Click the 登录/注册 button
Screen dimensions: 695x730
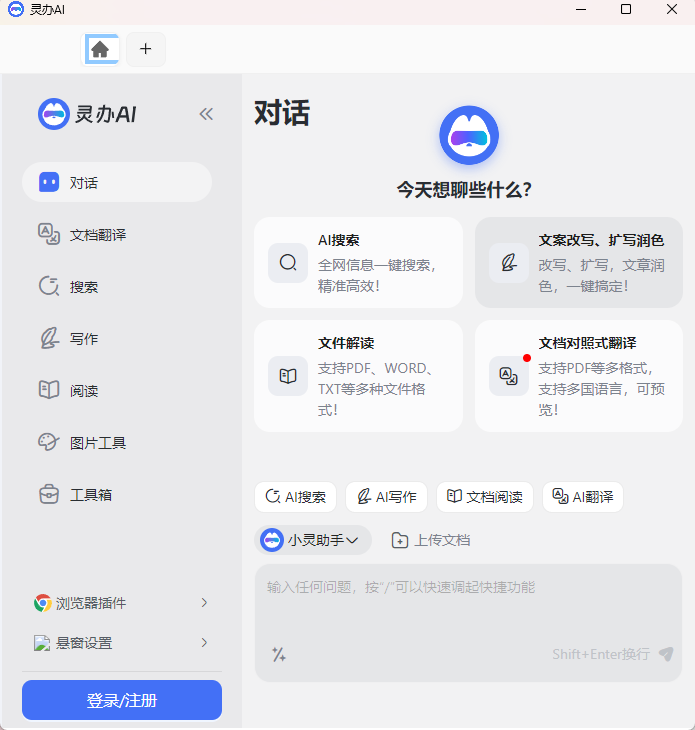[x=122, y=700]
